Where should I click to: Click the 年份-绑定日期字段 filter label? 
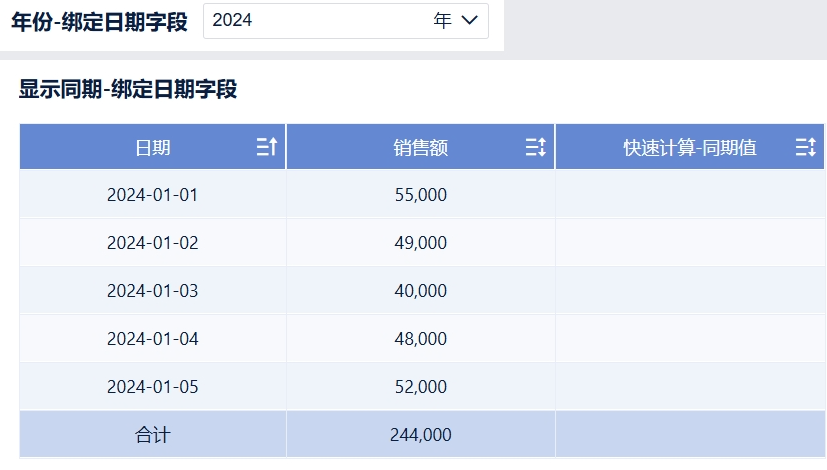coord(99,22)
